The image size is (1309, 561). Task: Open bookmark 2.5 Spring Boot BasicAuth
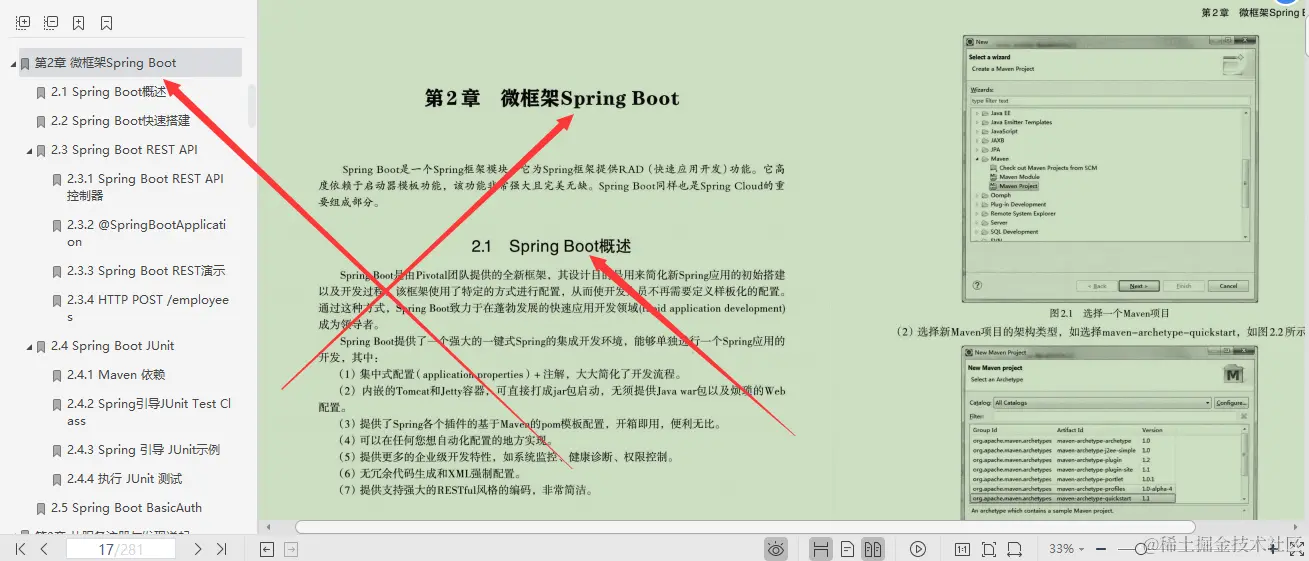pos(127,508)
